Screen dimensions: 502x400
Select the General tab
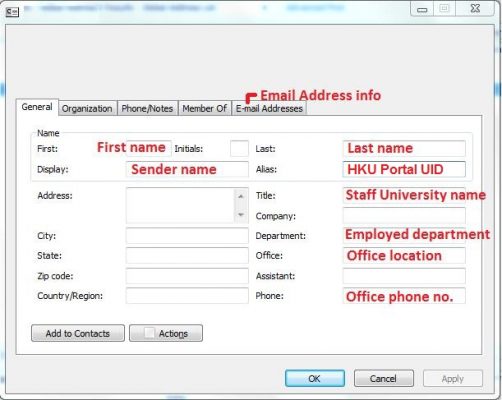click(37, 107)
